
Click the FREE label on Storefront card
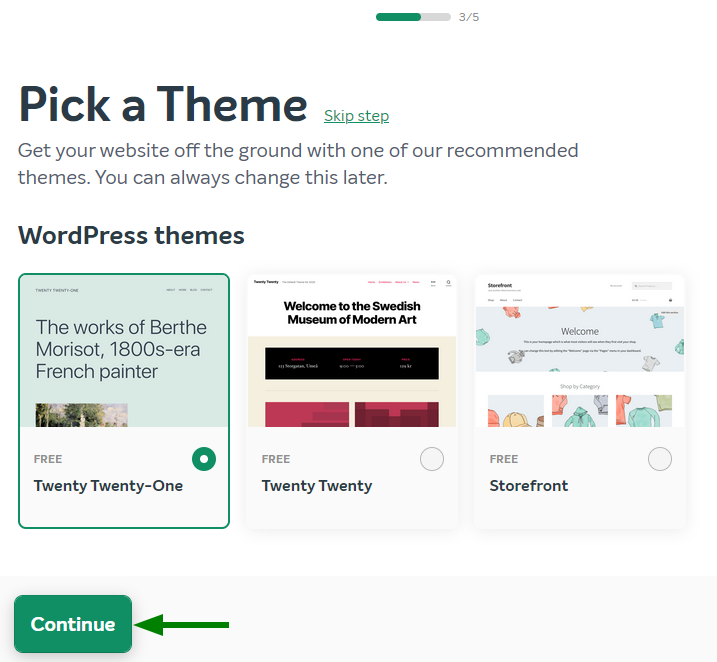click(504, 459)
